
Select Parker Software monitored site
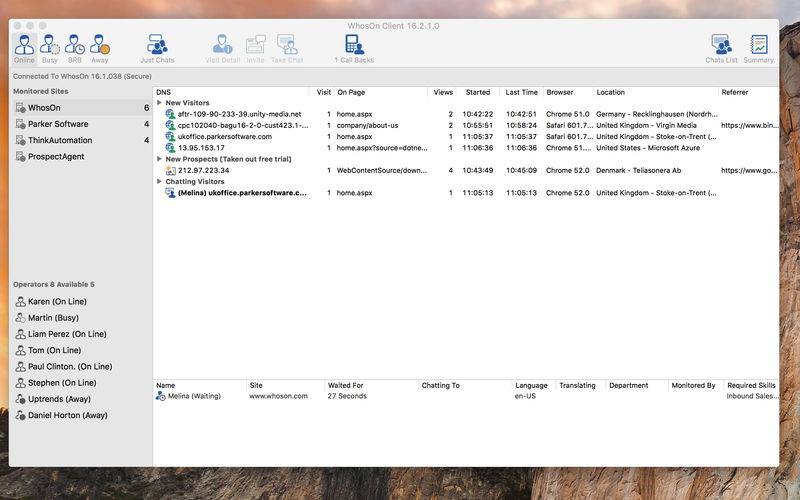(82, 124)
